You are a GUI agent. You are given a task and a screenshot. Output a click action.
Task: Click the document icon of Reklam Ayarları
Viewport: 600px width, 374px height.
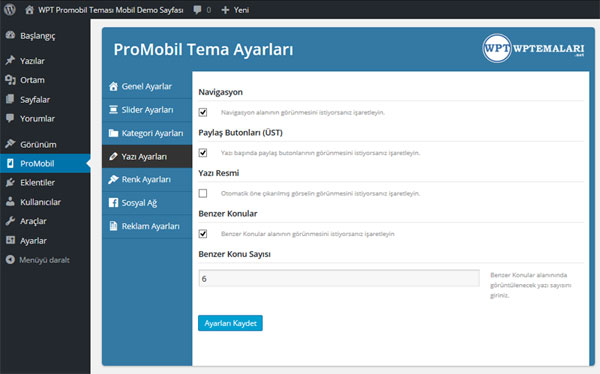[x=113, y=226]
